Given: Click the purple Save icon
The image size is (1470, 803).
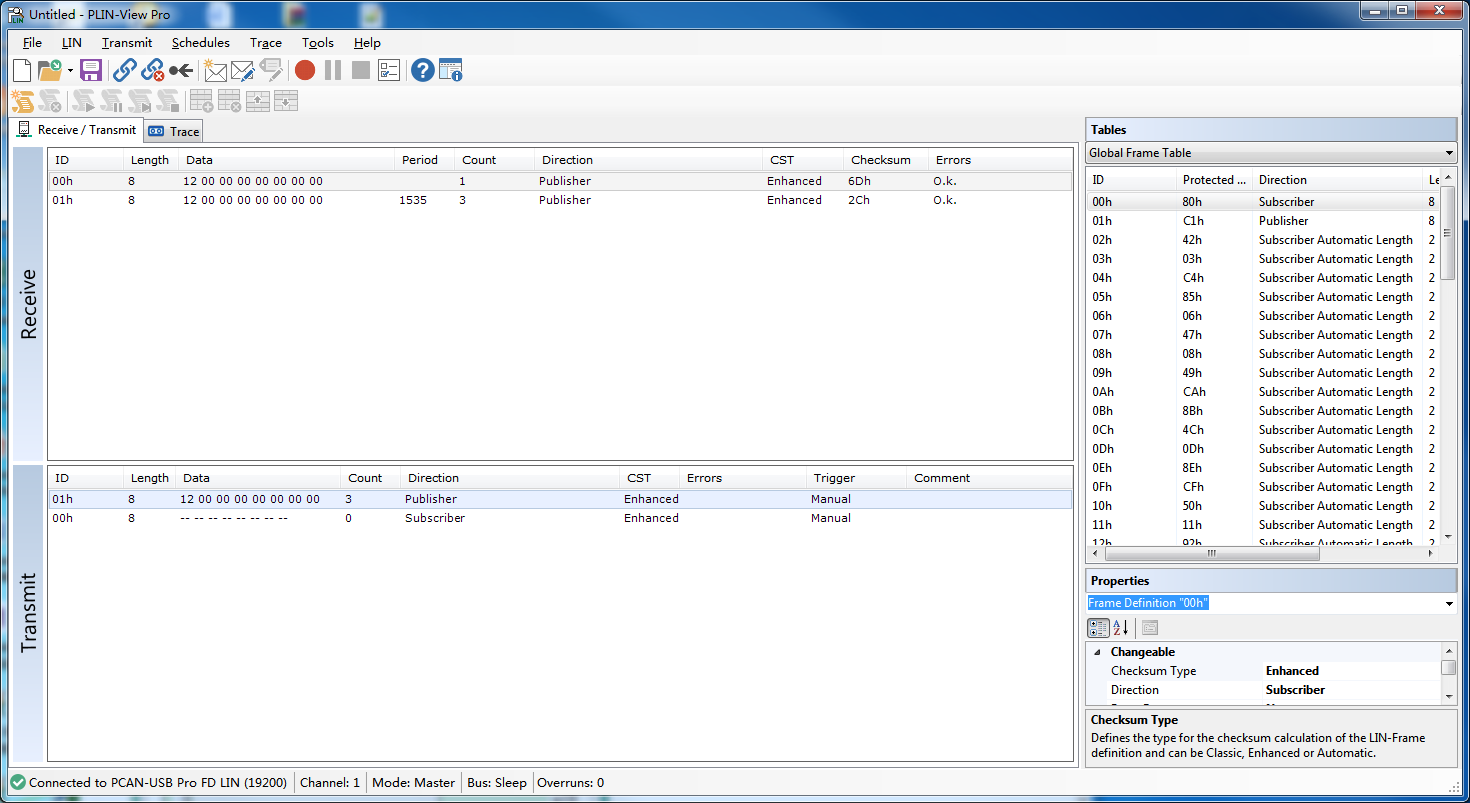Looking at the screenshot, I should point(91,70).
